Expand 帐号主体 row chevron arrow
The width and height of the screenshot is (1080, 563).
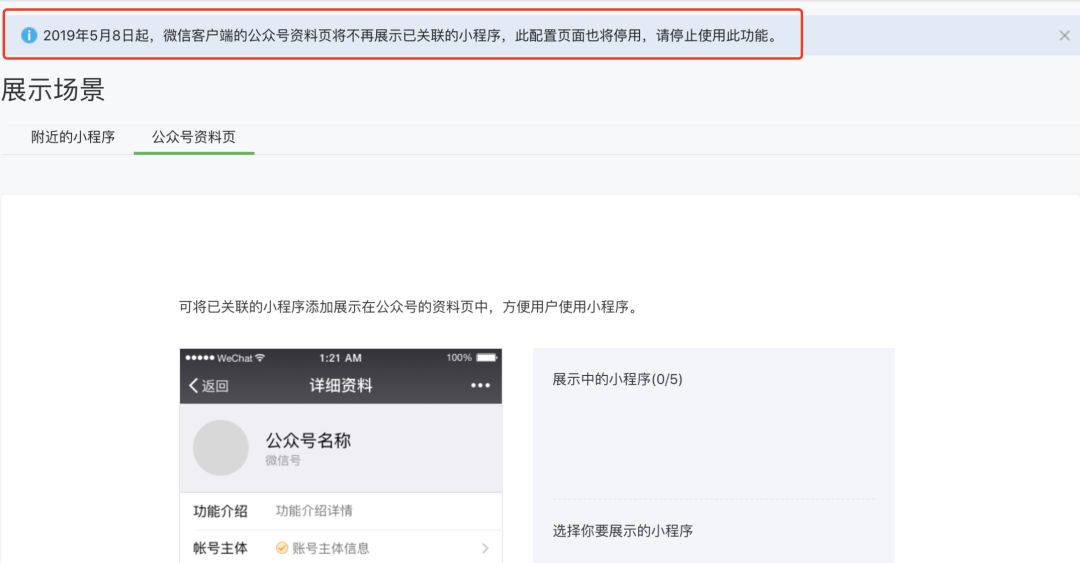[485, 549]
